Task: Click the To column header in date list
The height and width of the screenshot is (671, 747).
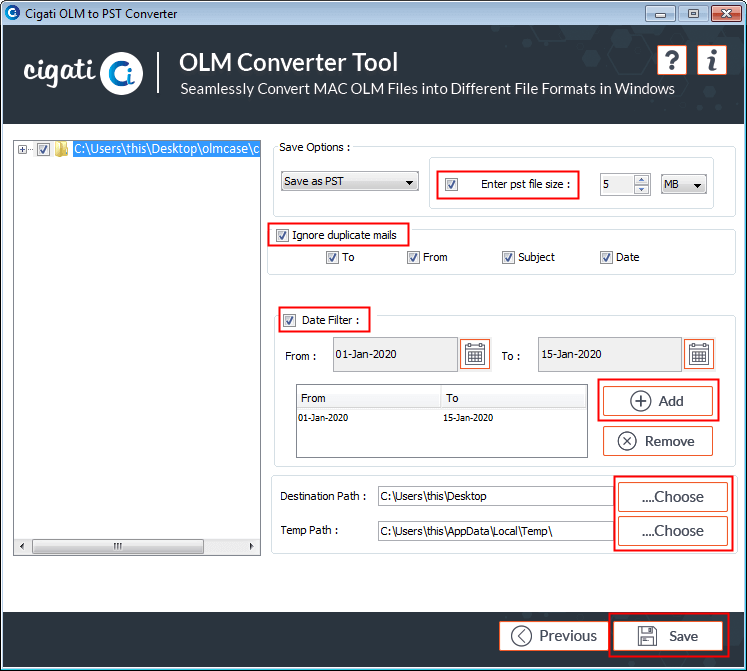Action: click(x=514, y=398)
